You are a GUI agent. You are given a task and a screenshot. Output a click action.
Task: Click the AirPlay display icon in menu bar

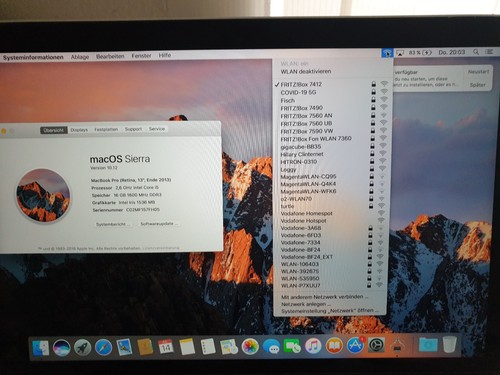click(x=400, y=53)
